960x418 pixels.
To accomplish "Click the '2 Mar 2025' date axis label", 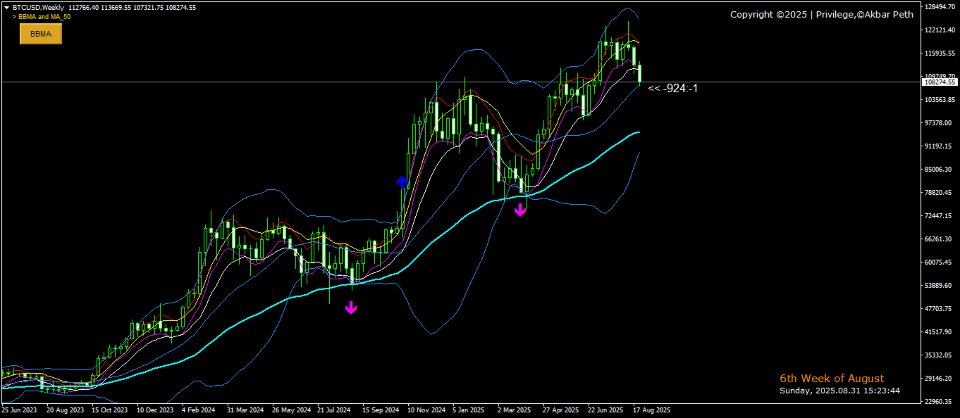I will (514, 409).
